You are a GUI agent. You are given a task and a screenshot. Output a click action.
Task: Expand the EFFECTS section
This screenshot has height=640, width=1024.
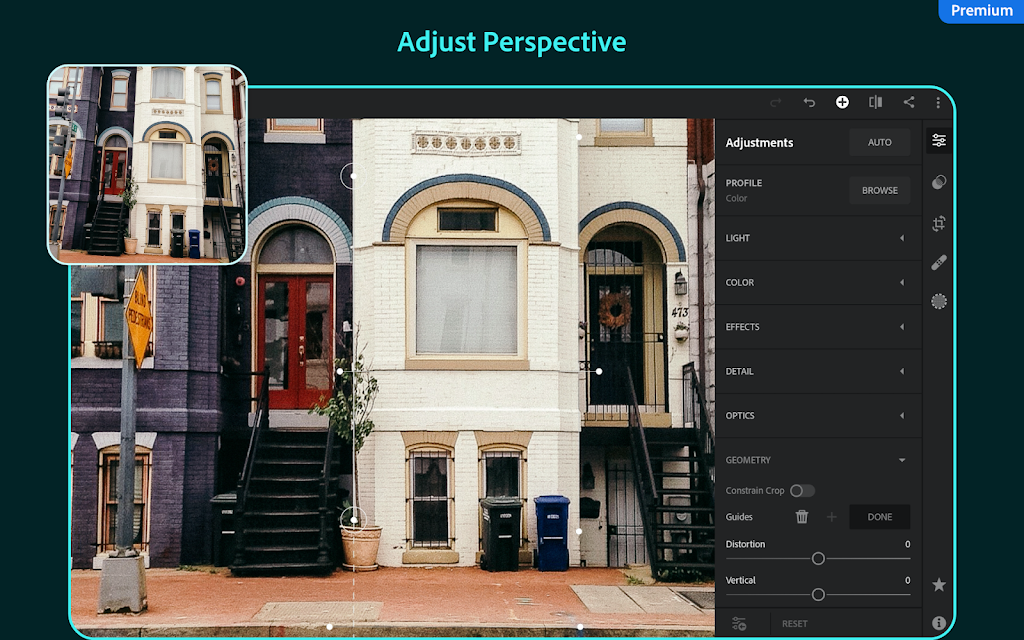(x=819, y=327)
